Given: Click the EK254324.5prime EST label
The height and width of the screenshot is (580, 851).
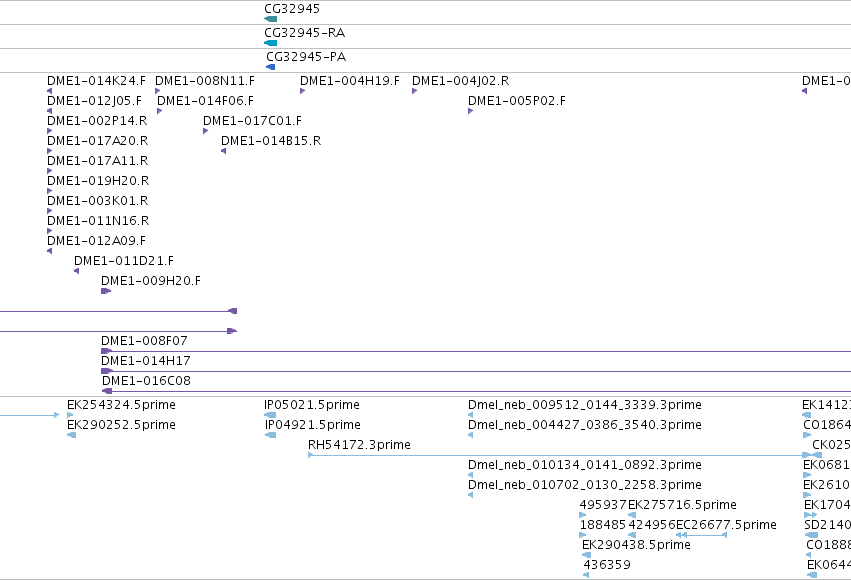Looking at the screenshot, I should (121, 405).
